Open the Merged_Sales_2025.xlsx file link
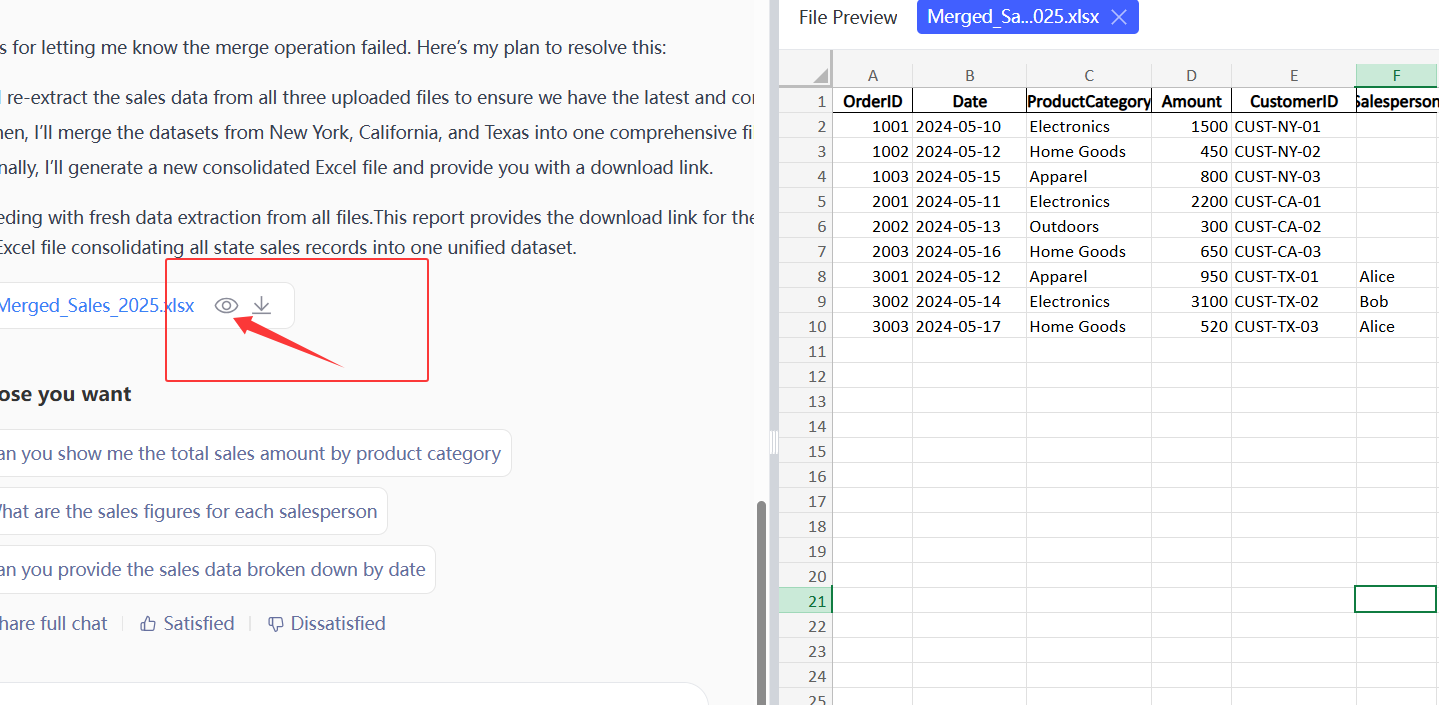Screen dimensions: 1439x705 point(96,306)
